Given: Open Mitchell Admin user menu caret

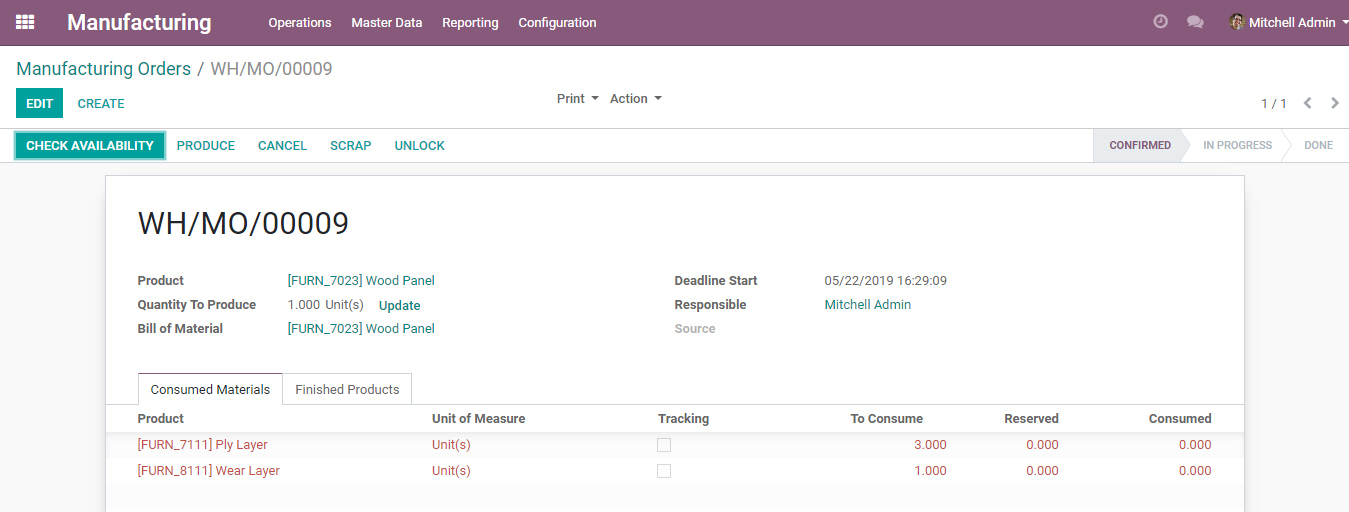Looking at the screenshot, I should coord(1344,23).
